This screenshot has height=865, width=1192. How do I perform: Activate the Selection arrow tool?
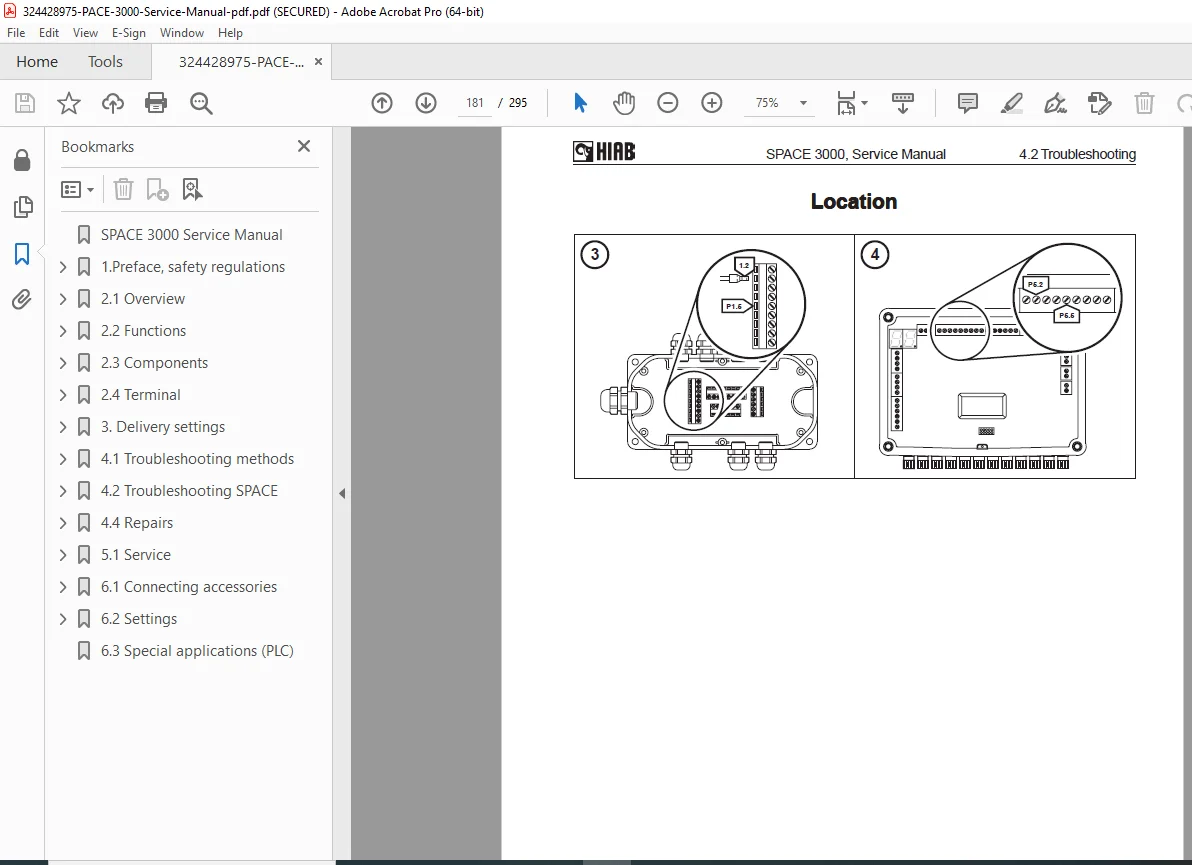point(580,103)
